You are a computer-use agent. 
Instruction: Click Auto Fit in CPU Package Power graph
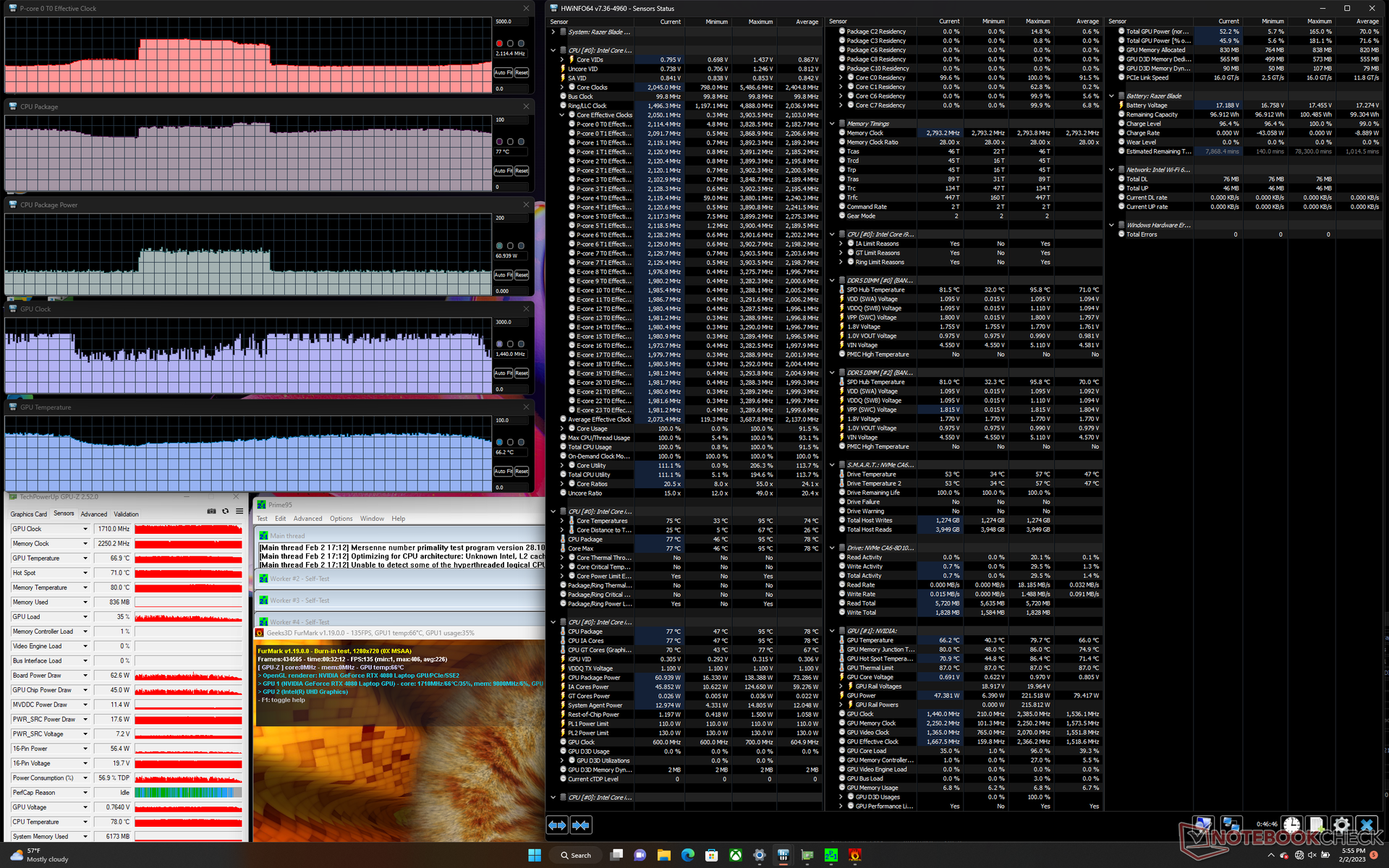[x=504, y=276]
